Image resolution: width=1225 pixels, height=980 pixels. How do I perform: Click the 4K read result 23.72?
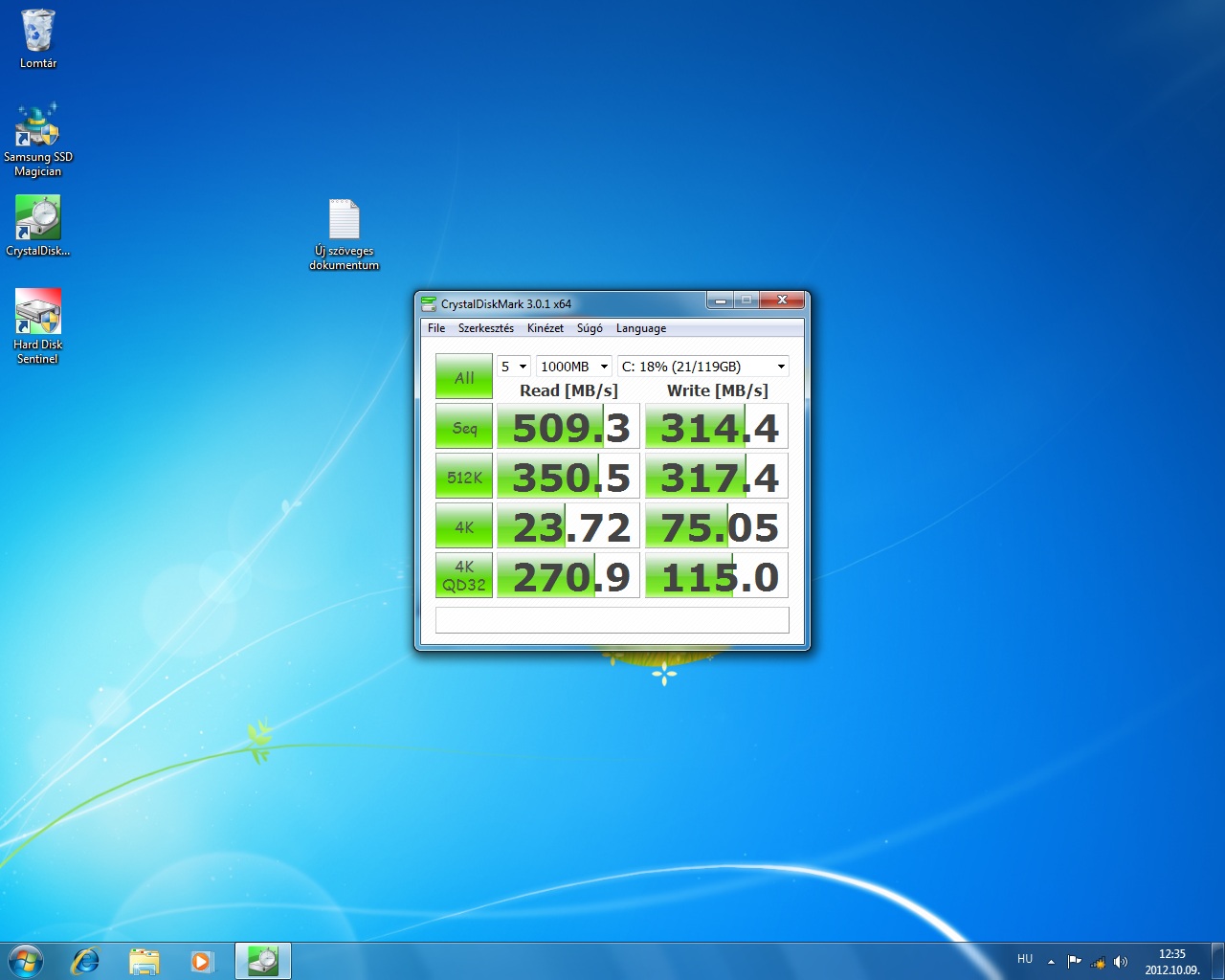pyautogui.click(x=568, y=526)
